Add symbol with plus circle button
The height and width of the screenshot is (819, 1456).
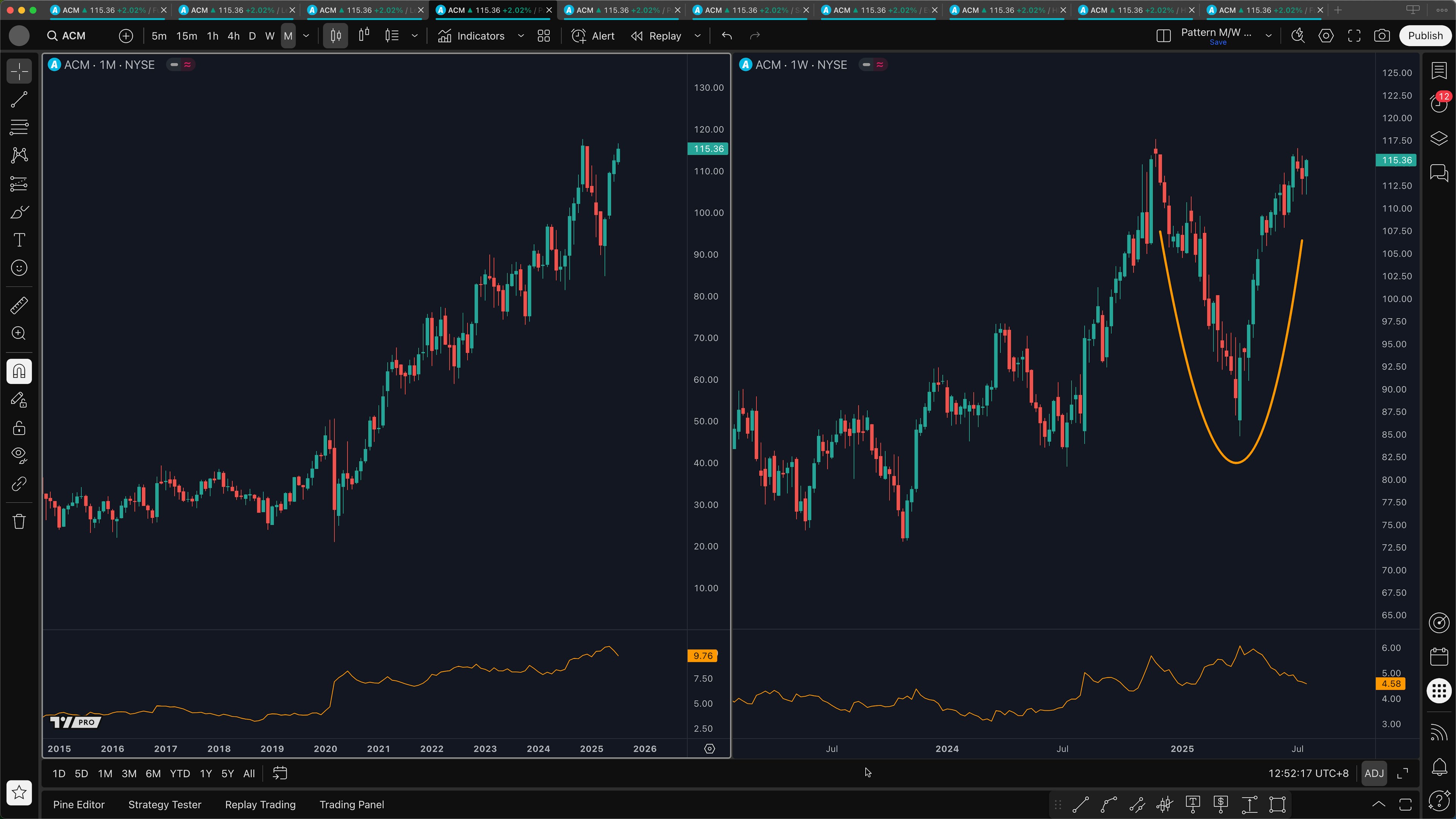tap(126, 36)
